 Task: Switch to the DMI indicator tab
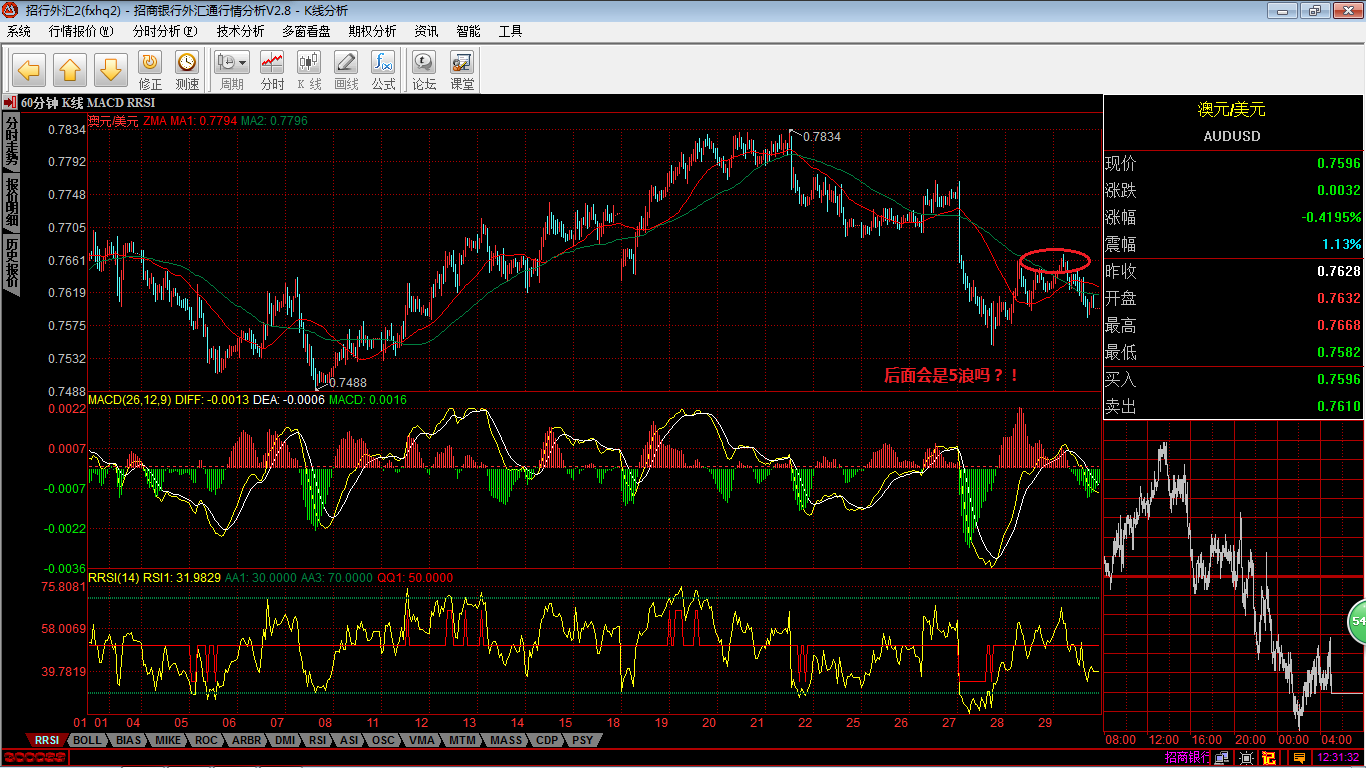[285, 740]
